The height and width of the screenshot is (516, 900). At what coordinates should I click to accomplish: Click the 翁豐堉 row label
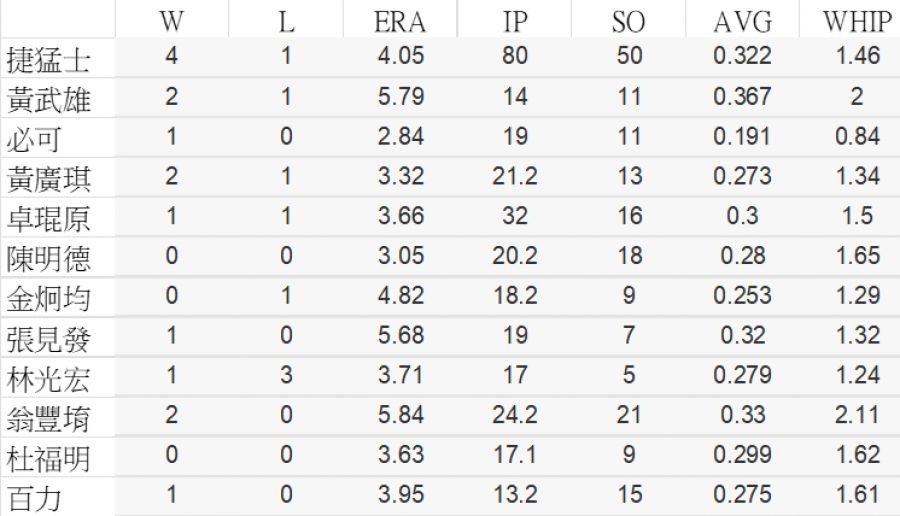pos(48,417)
